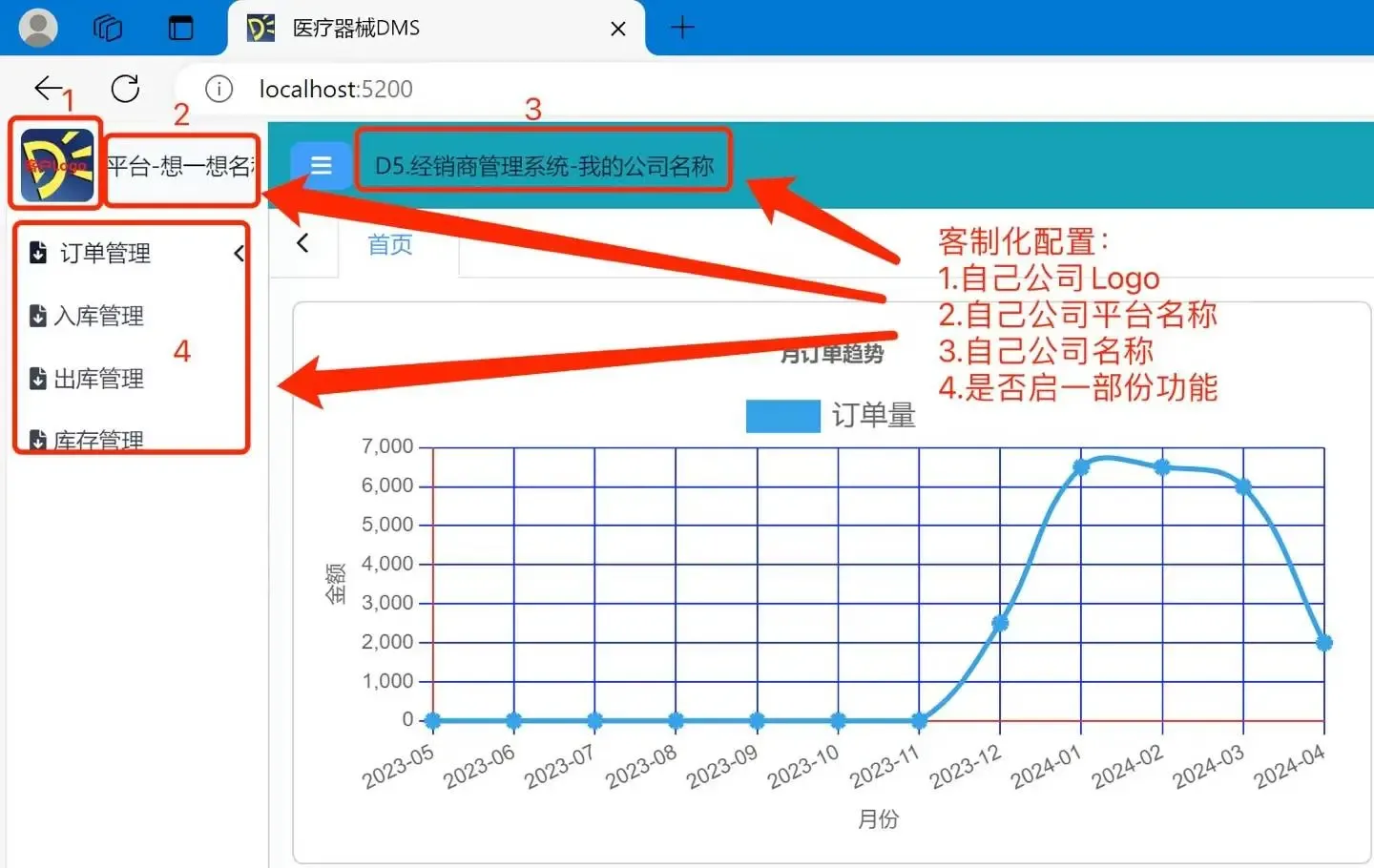Screen dimensions: 1374x868
Task: Open a new browser tab
Action: (683, 28)
